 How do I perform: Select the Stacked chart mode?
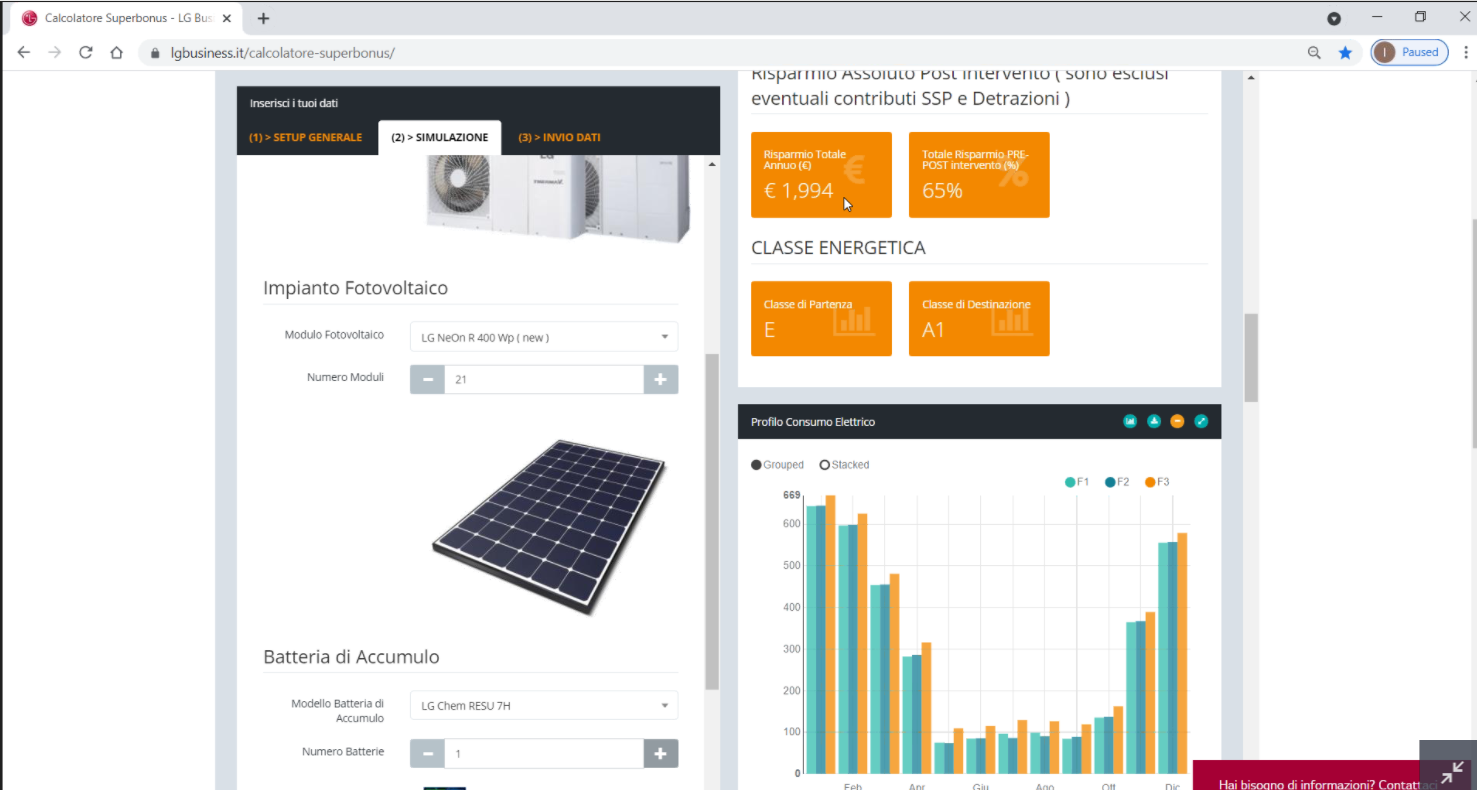(844, 465)
